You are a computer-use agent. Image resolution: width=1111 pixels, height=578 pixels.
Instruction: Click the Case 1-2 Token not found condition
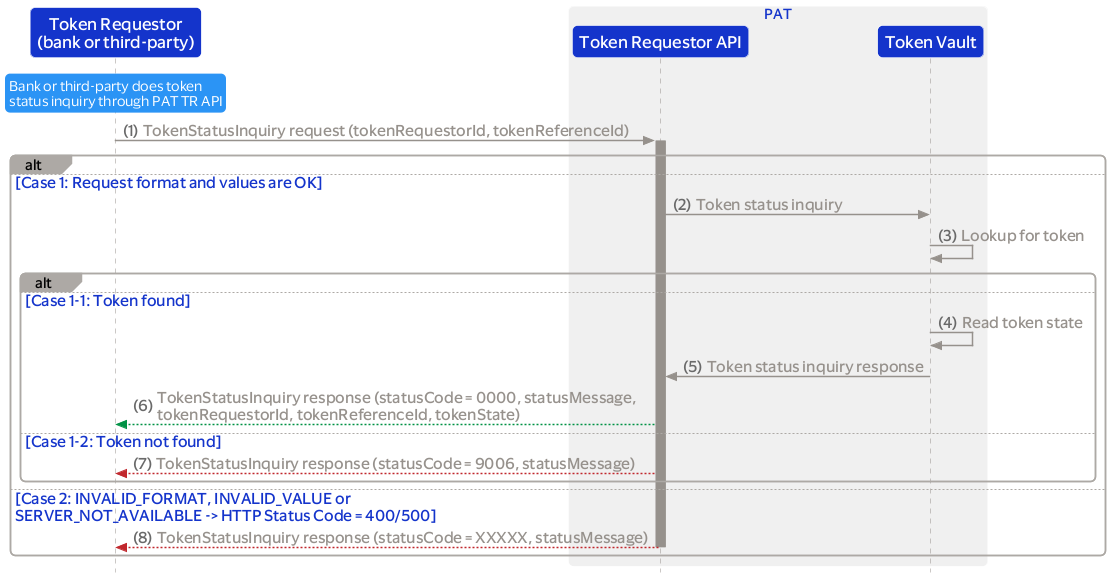123,441
